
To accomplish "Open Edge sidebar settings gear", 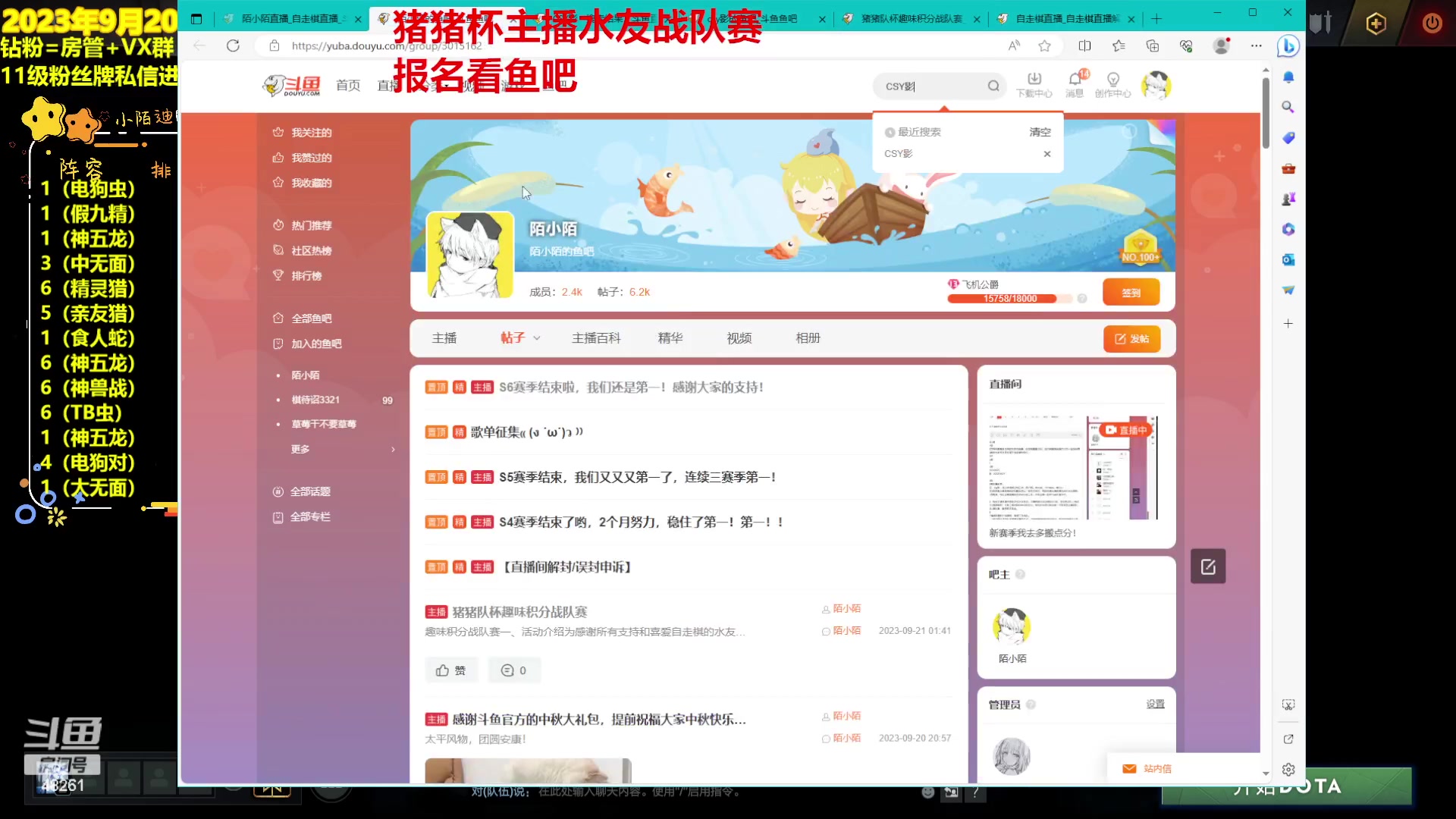I will point(1288,770).
